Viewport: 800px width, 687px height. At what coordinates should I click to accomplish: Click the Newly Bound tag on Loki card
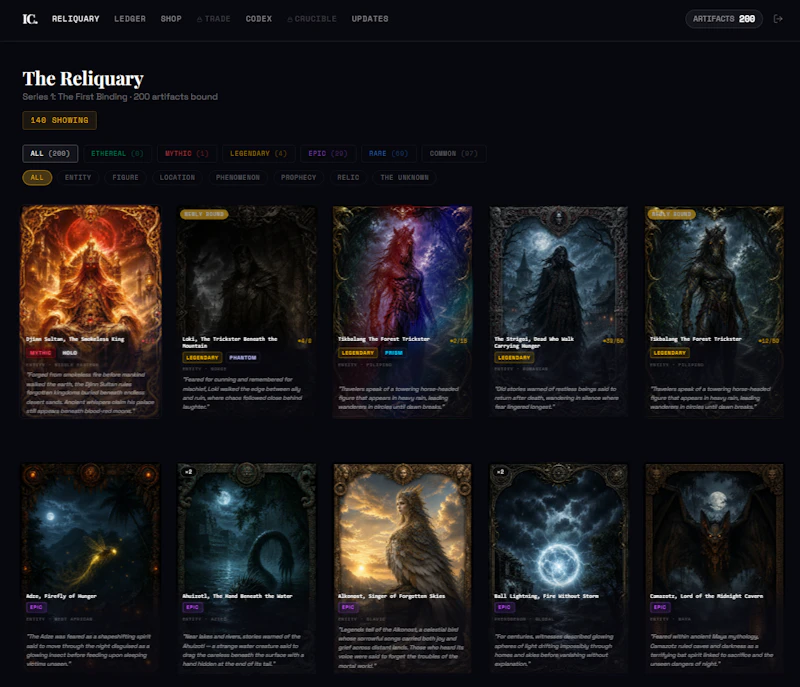[204, 214]
